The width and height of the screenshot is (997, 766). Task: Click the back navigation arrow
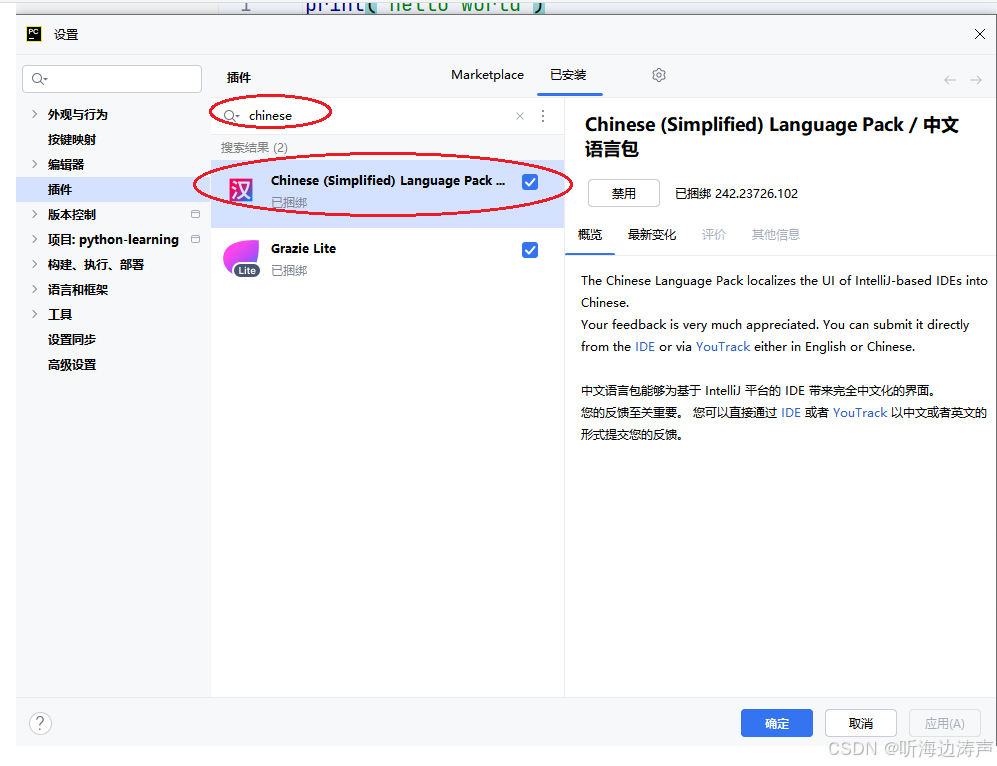tap(950, 79)
